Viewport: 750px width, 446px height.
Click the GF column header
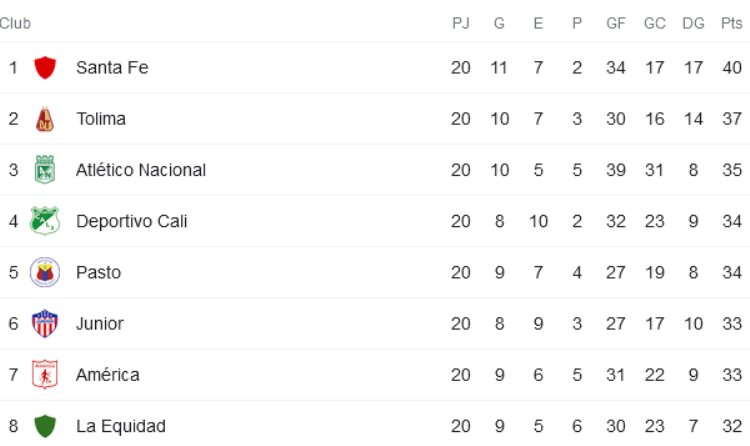[616, 23]
